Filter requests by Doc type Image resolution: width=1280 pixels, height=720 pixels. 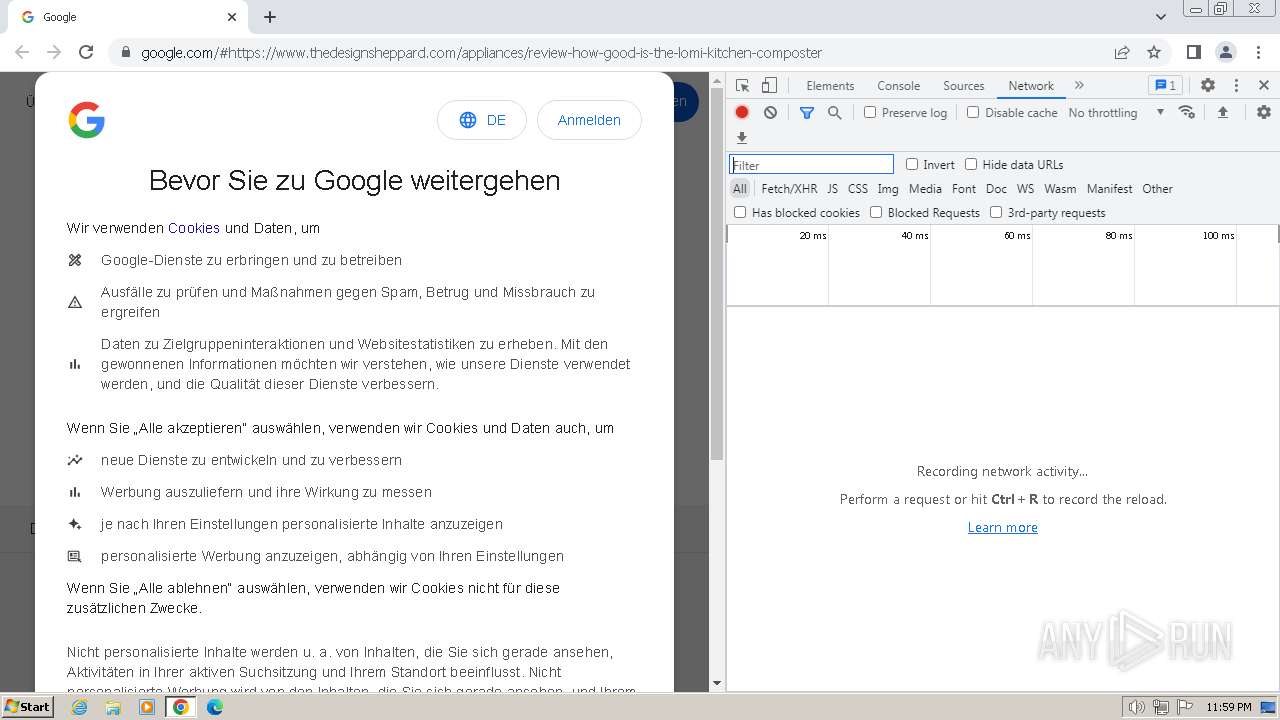[996, 189]
